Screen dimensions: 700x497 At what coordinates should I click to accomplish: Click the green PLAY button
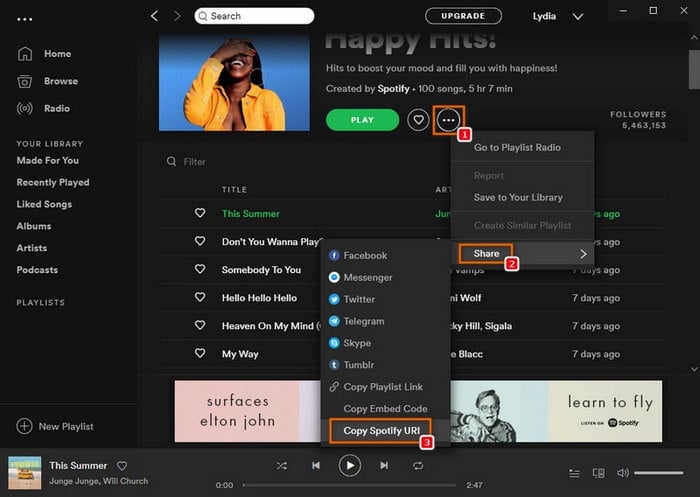[x=362, y=120]
